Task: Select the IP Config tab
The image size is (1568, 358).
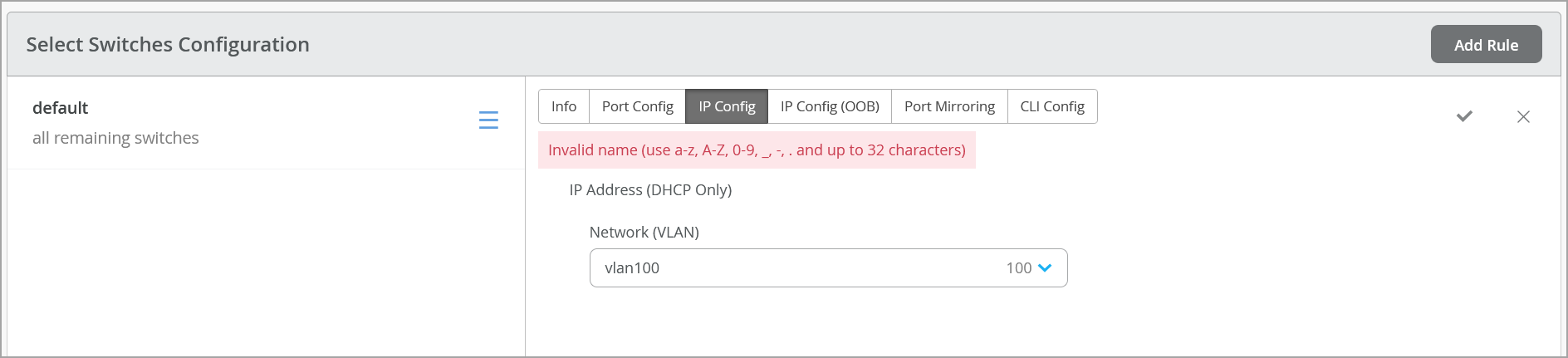Action: [727, 106]
